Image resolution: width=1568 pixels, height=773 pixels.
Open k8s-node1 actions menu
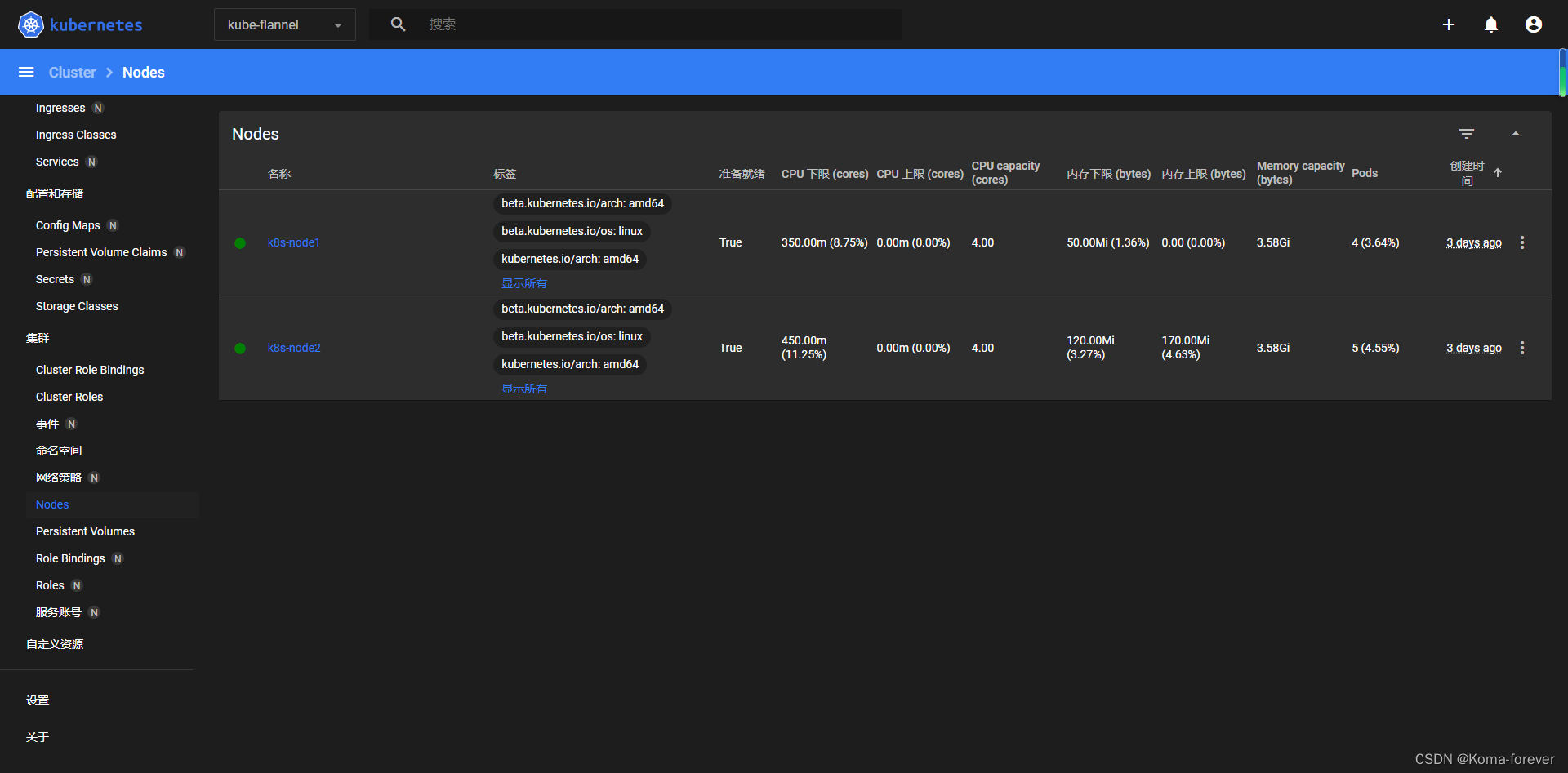1522,242
